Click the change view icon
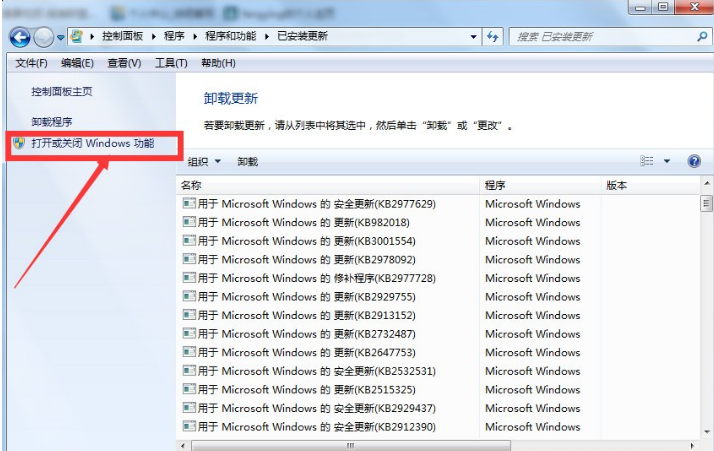The width and height of the screenshot is (714, 451). (x=647, y=161)
